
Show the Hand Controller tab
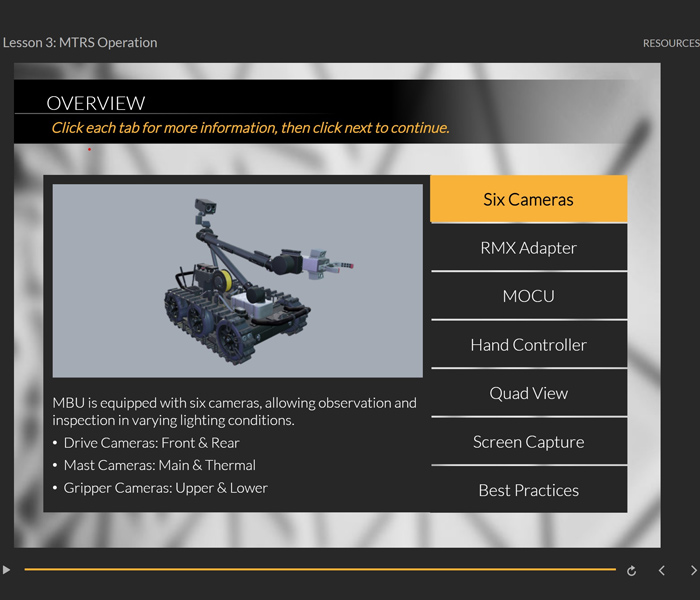pos(528,345)
